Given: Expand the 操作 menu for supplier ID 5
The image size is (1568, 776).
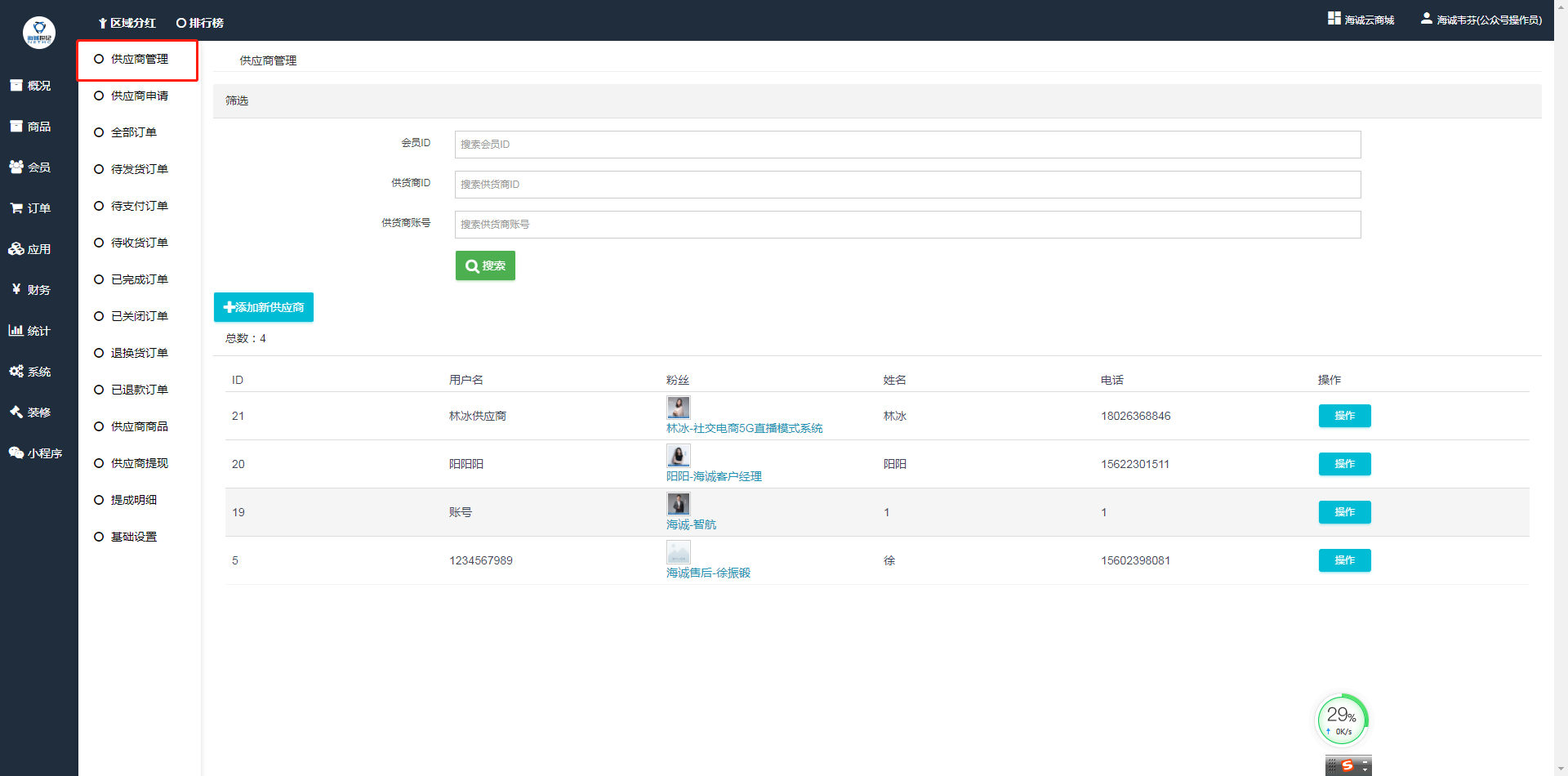Looking at the screenshot, I should pos(1344,560).
